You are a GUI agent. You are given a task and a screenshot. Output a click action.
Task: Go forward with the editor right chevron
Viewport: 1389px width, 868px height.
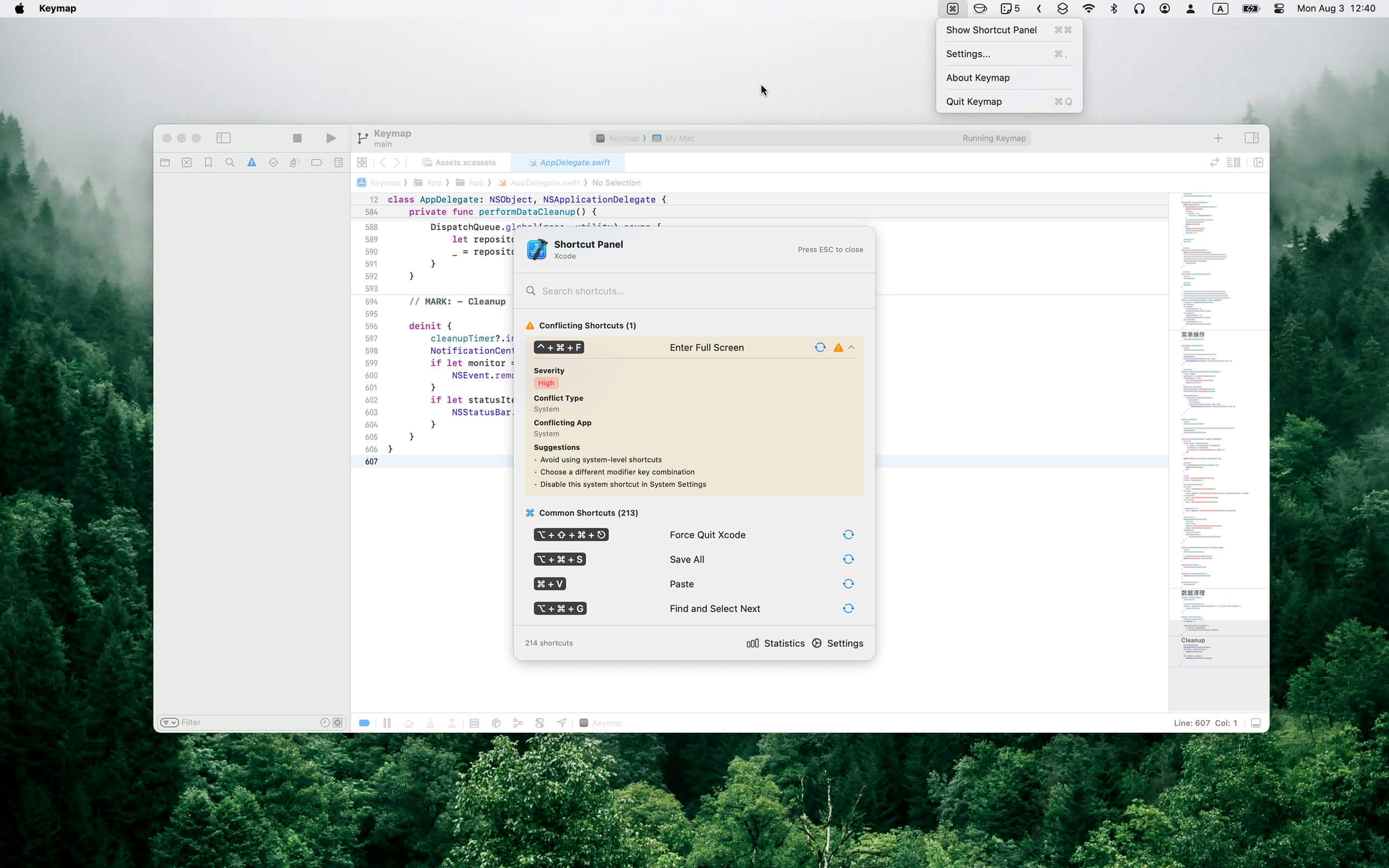coord(397,162)
